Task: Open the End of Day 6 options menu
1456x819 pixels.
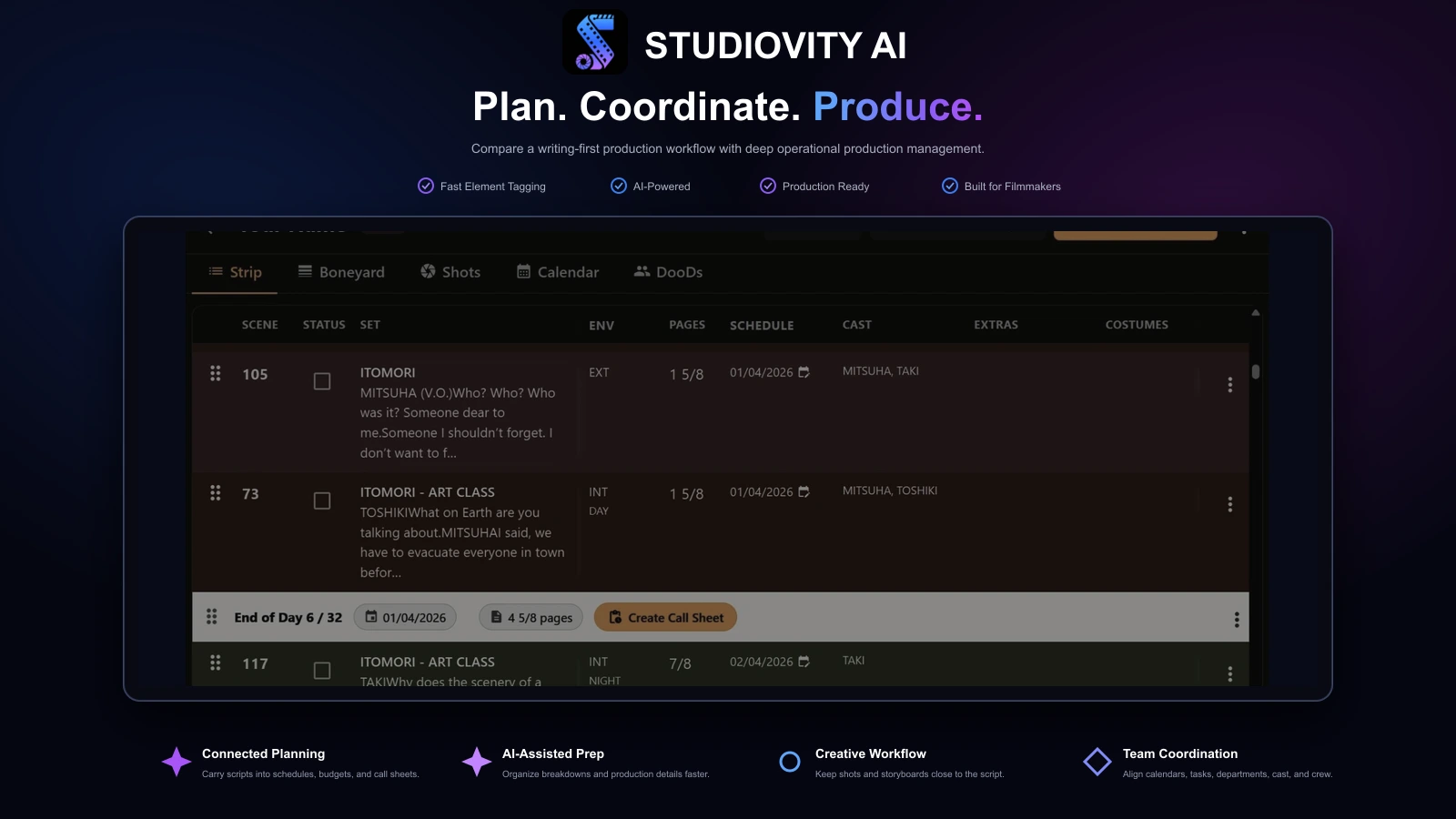Action: pyautogui.click(x=1237, y=620)
